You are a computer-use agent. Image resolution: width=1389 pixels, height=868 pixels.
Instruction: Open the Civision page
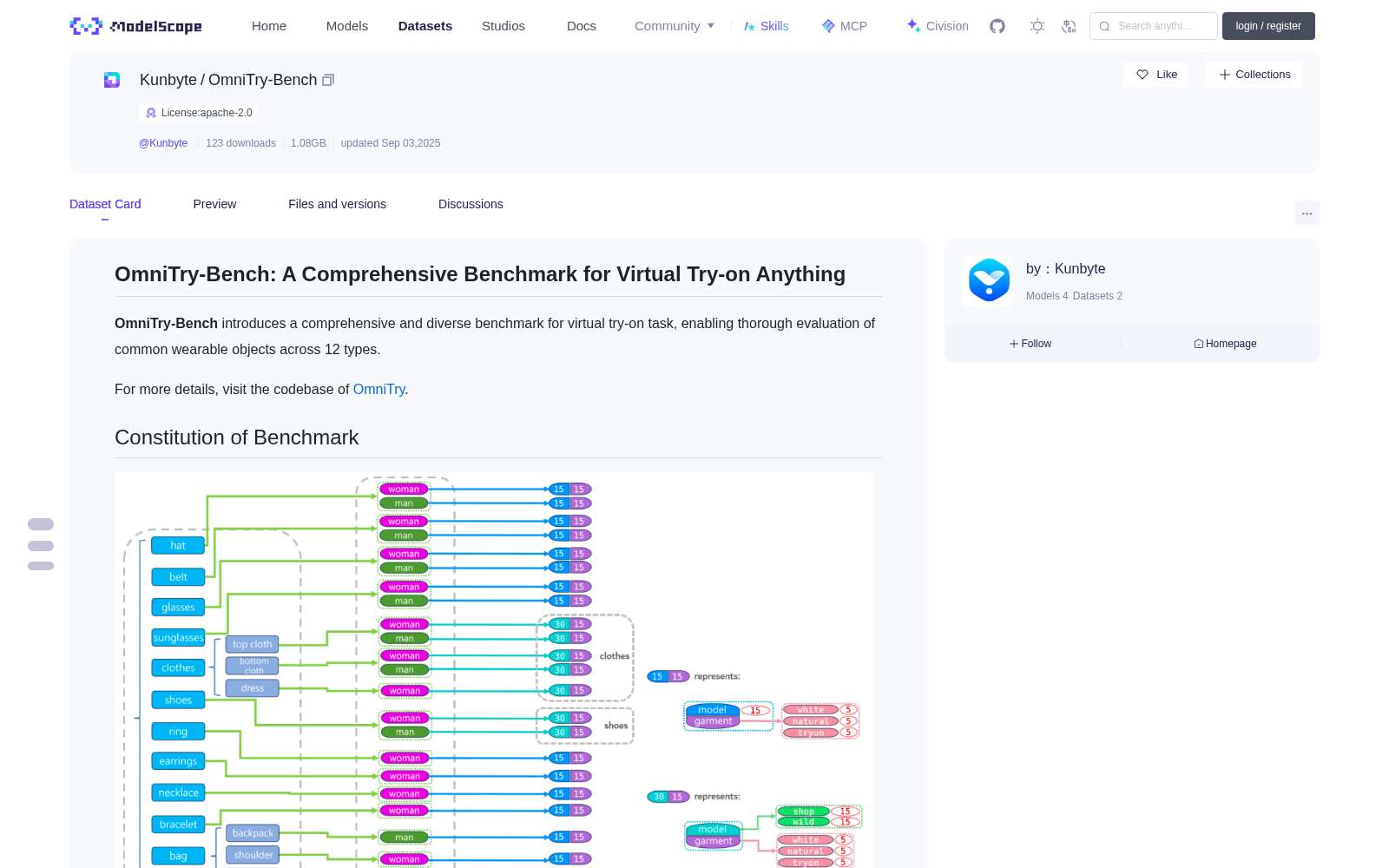point(938,26)
